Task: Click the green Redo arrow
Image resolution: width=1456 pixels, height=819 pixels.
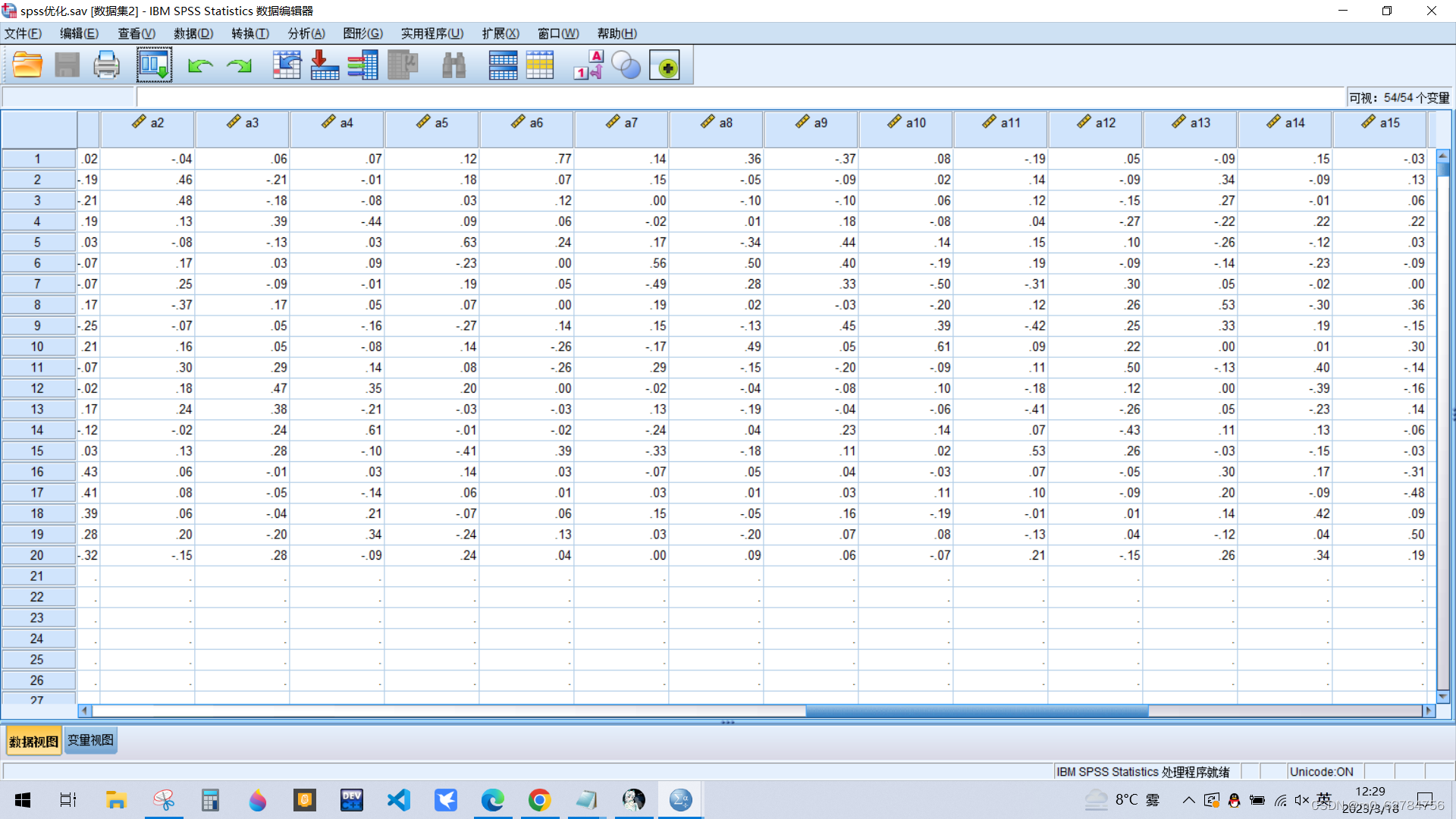Action: point(239,66)
